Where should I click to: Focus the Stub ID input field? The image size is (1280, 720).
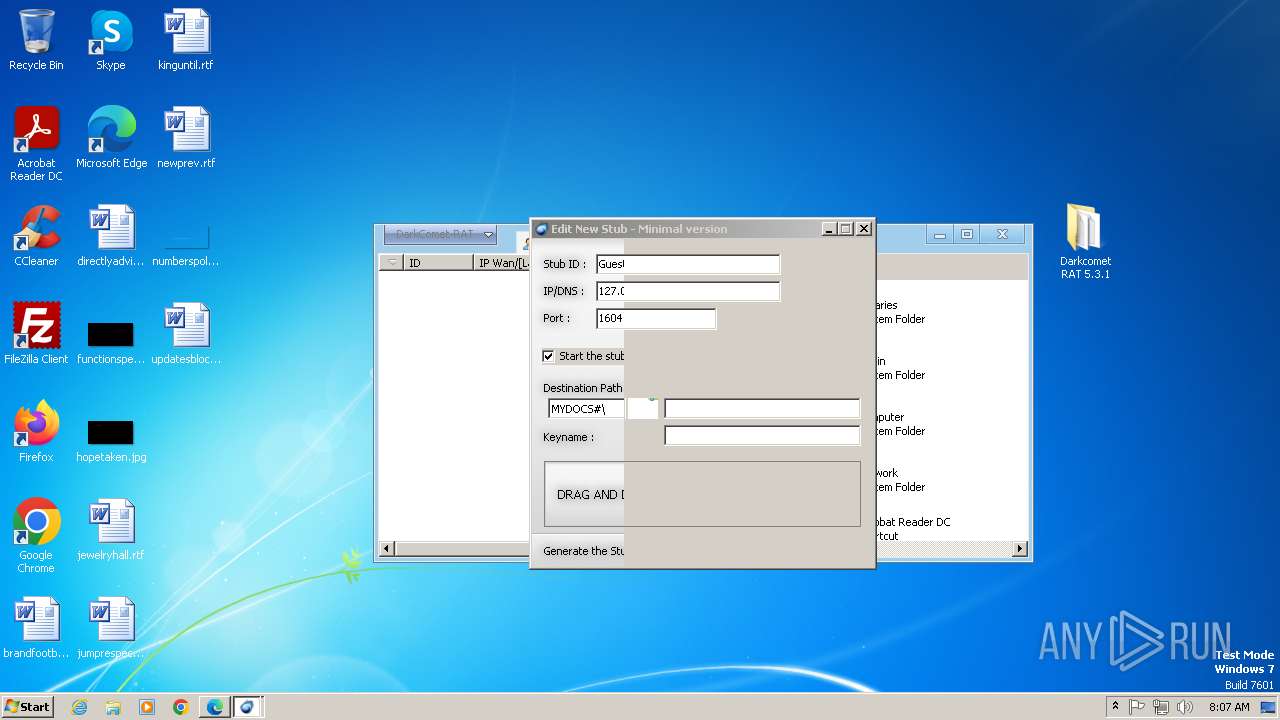(687, 264)
